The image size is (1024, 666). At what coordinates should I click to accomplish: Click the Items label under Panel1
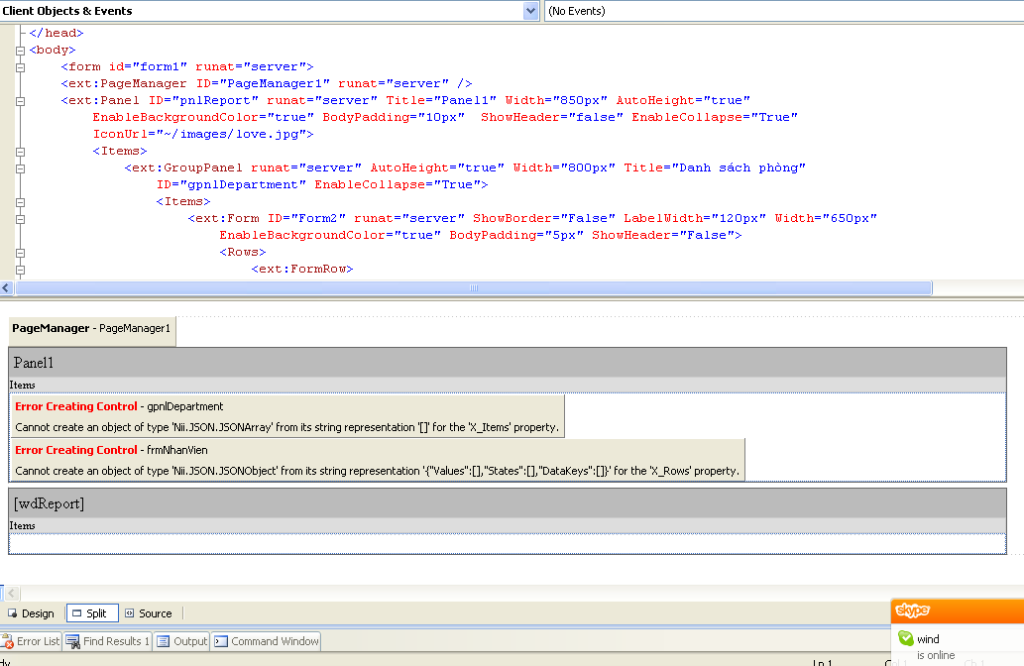pos(22,385)
